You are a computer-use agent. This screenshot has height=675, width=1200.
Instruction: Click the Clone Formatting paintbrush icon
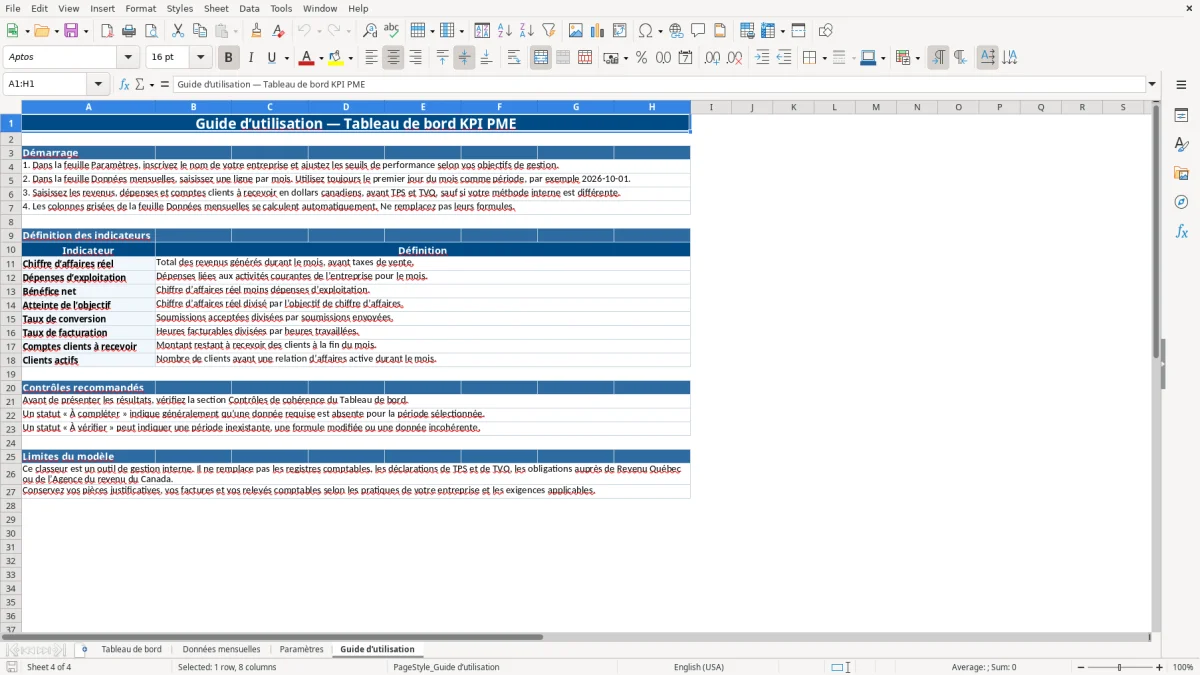pos(257,31)
